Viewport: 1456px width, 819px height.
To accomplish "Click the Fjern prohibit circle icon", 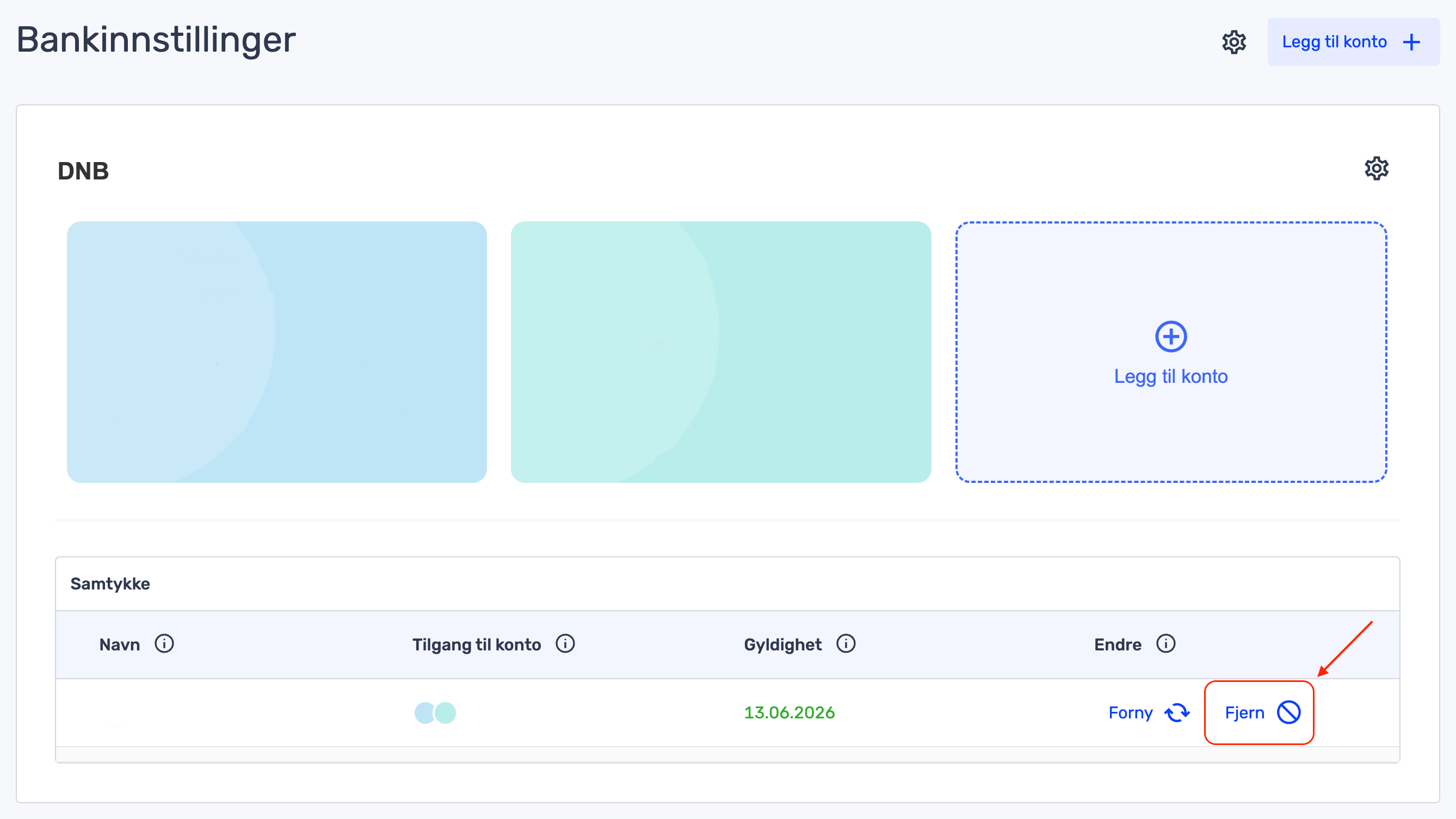I will (1289, 713).
